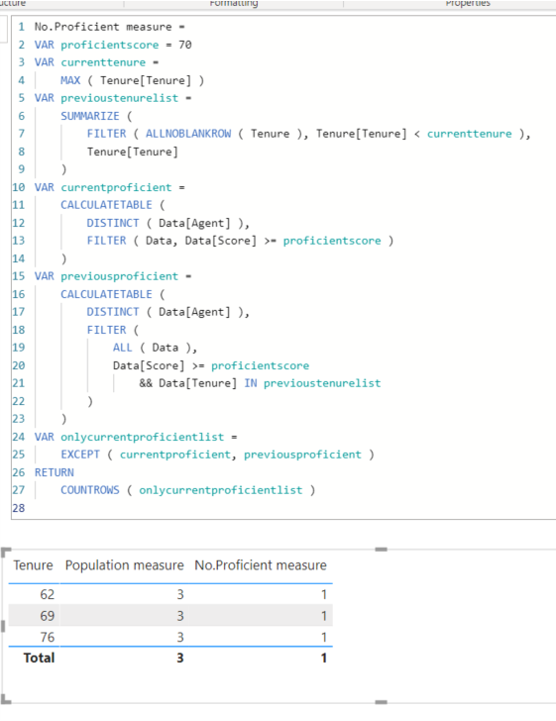Click Population measure total value
The width and height of the screenshot is (556, 721).
tap(180, 658)
